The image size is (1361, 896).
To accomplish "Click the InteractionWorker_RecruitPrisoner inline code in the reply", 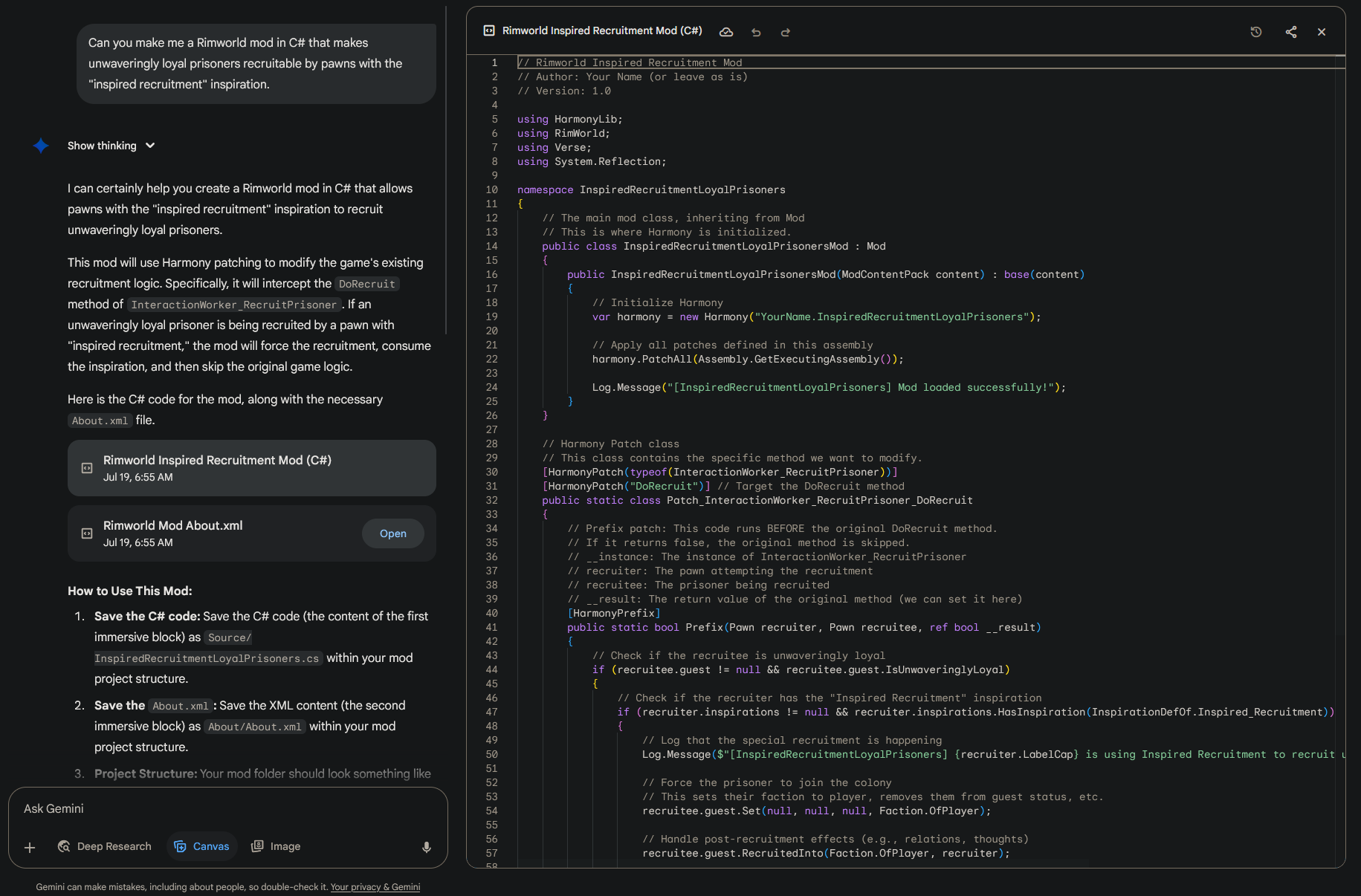I will tap(234, 305).
